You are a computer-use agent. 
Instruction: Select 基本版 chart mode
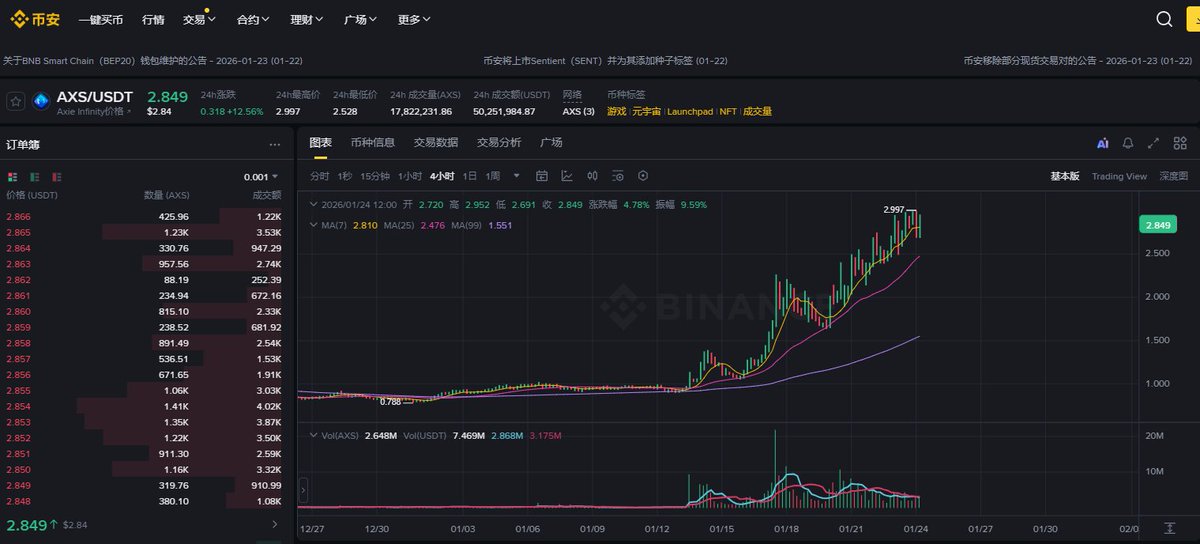pyautogui.click(x=1065, y=176)
